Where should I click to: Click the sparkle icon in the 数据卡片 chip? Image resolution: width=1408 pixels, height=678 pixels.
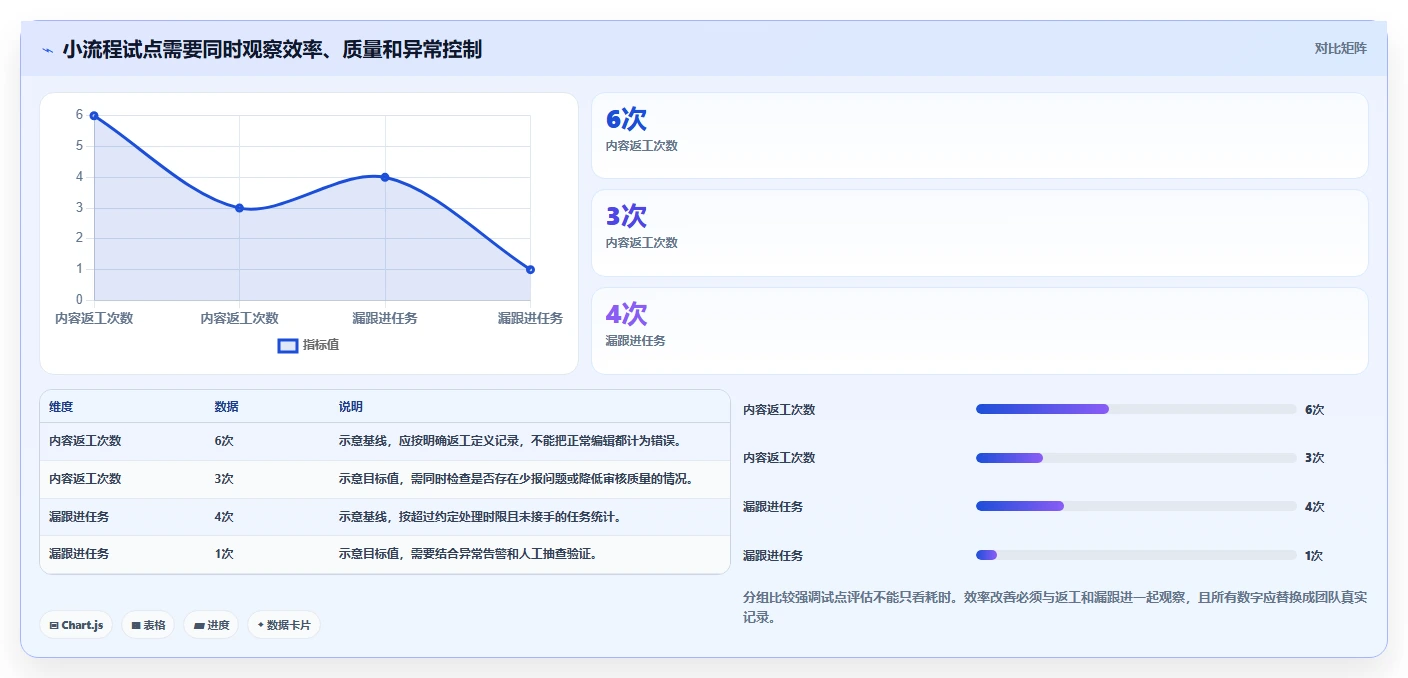[x=261, y=625]
